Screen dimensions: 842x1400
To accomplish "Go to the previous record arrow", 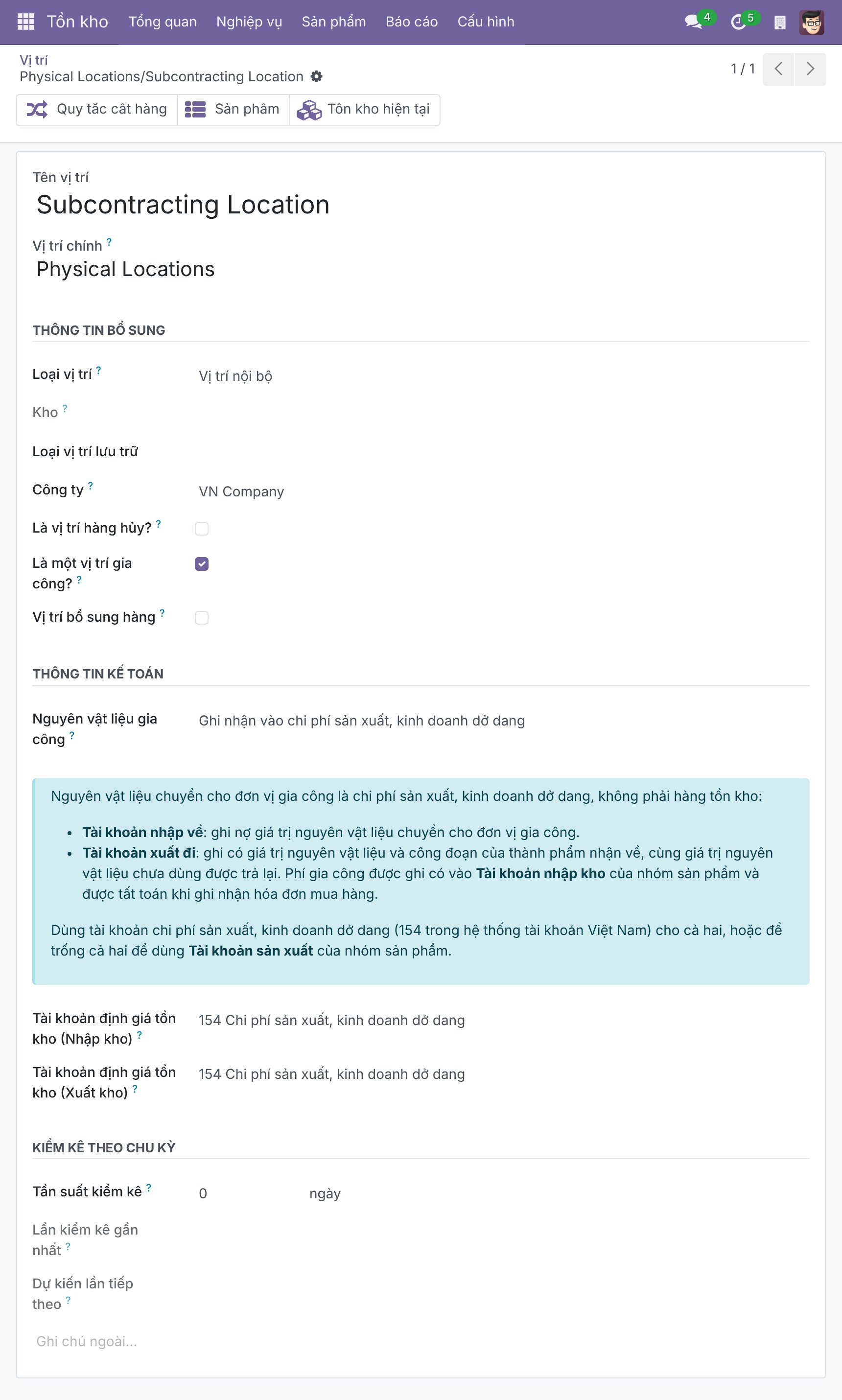I will [778, 69].
